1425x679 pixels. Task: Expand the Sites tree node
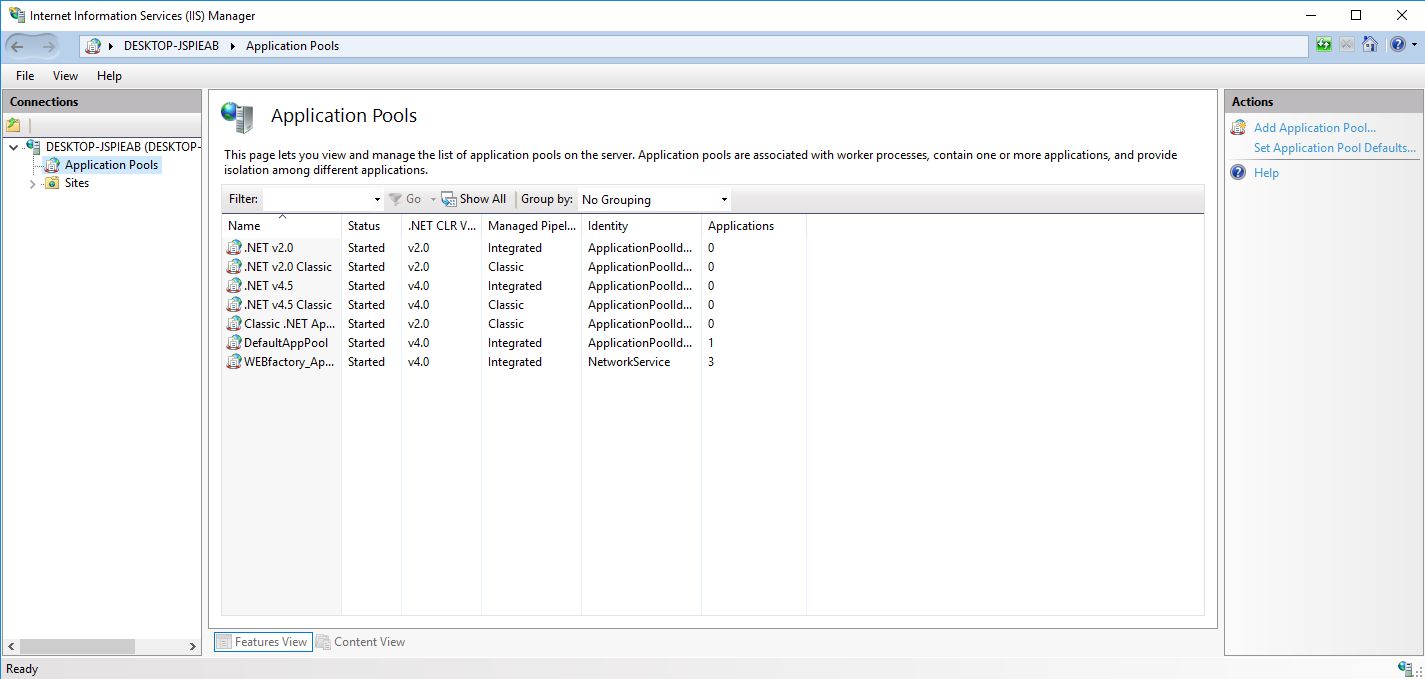(x=32, y=183)
